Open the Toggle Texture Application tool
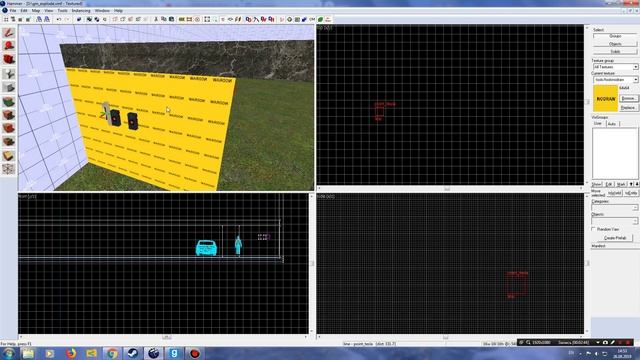The width and height of the screenshot is (640, 360). [x=9, y=101]
